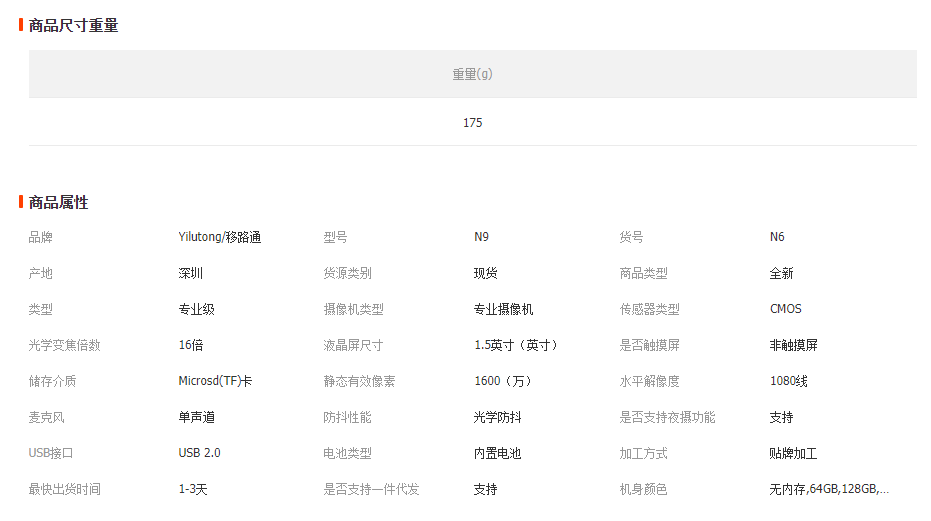
Task: Click the 商品尺寸重量 section heading
Action: (73, 25)
